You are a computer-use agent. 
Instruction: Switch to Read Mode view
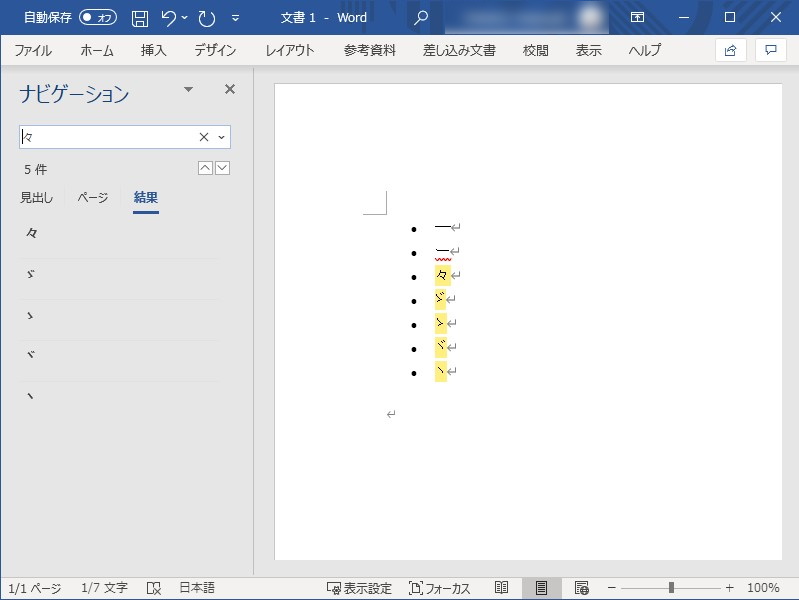pos(501,588)
